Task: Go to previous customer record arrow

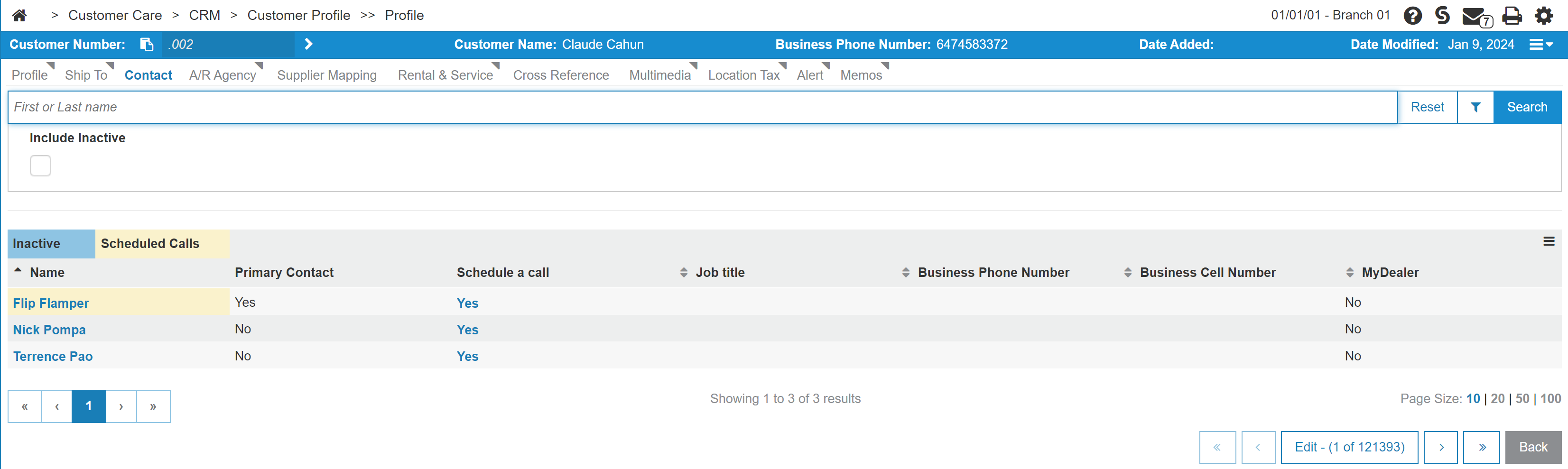Action: pos(1258,447)
